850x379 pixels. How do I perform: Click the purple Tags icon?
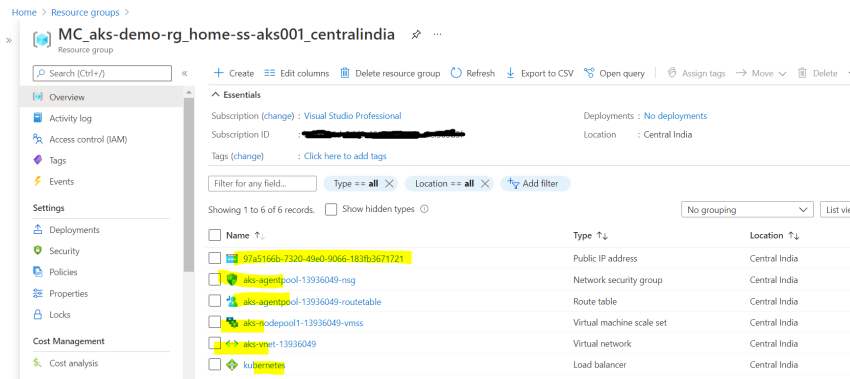37,160
